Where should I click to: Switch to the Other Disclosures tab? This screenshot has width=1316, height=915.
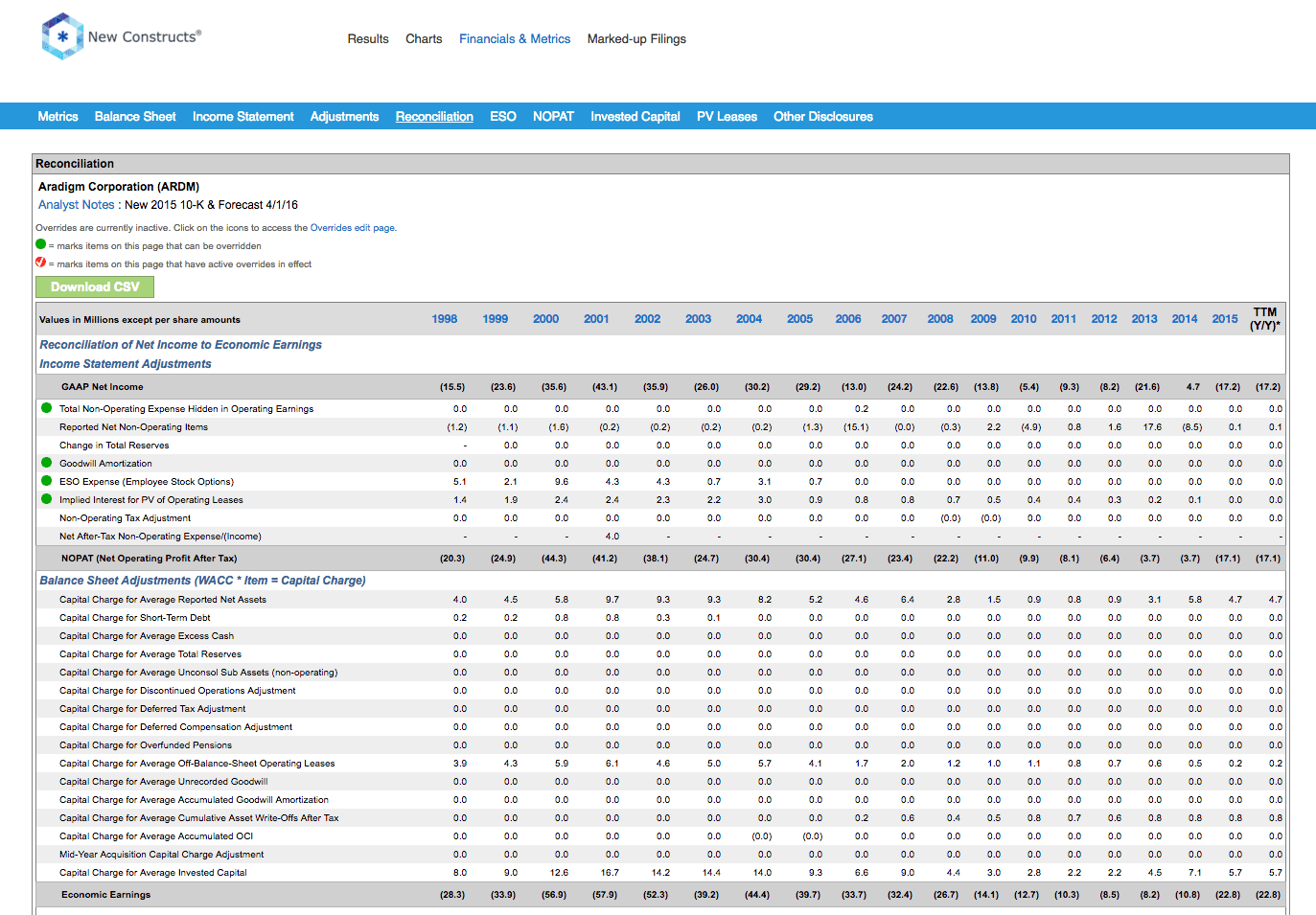[x=823, y=117]
